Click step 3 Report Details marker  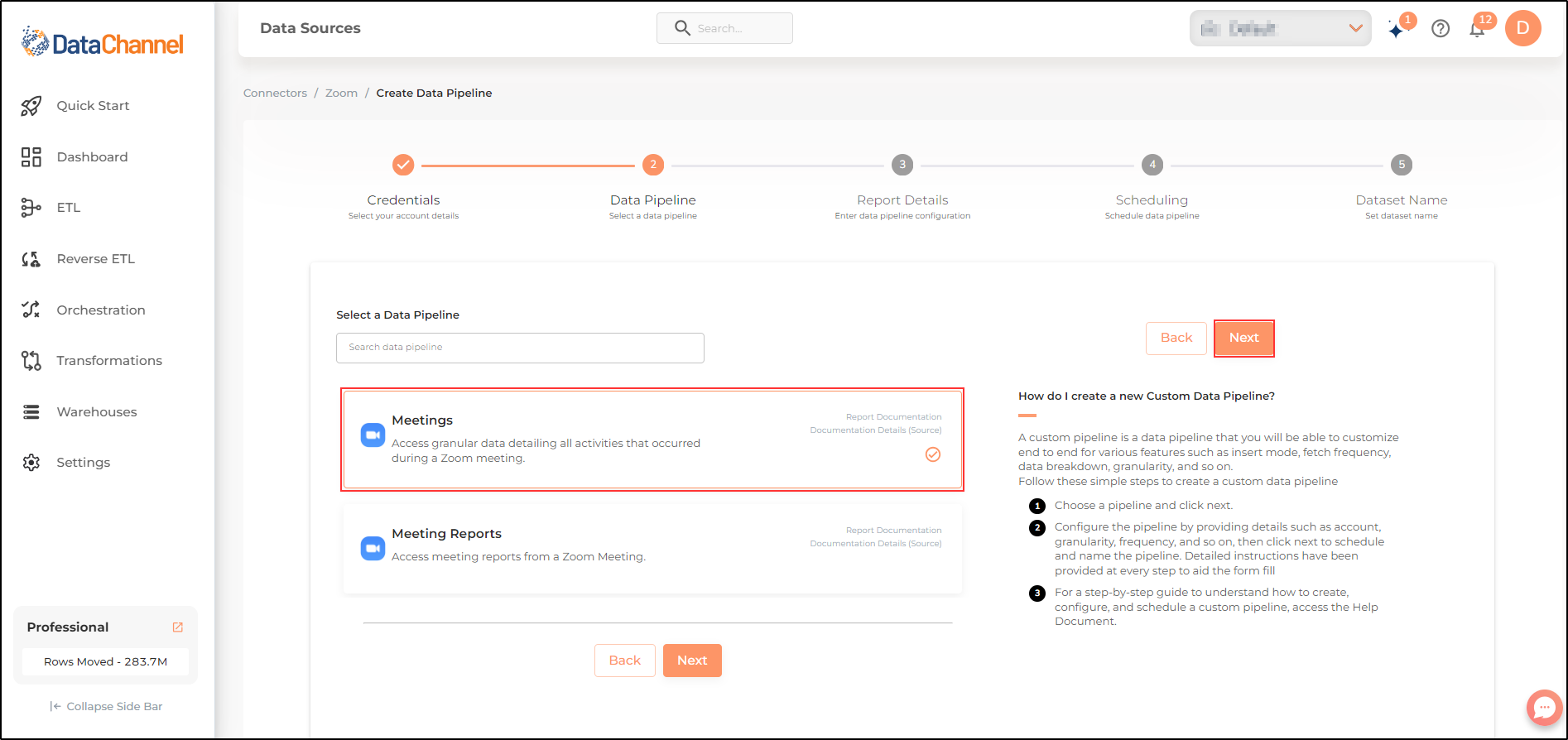tap(902, 165)
